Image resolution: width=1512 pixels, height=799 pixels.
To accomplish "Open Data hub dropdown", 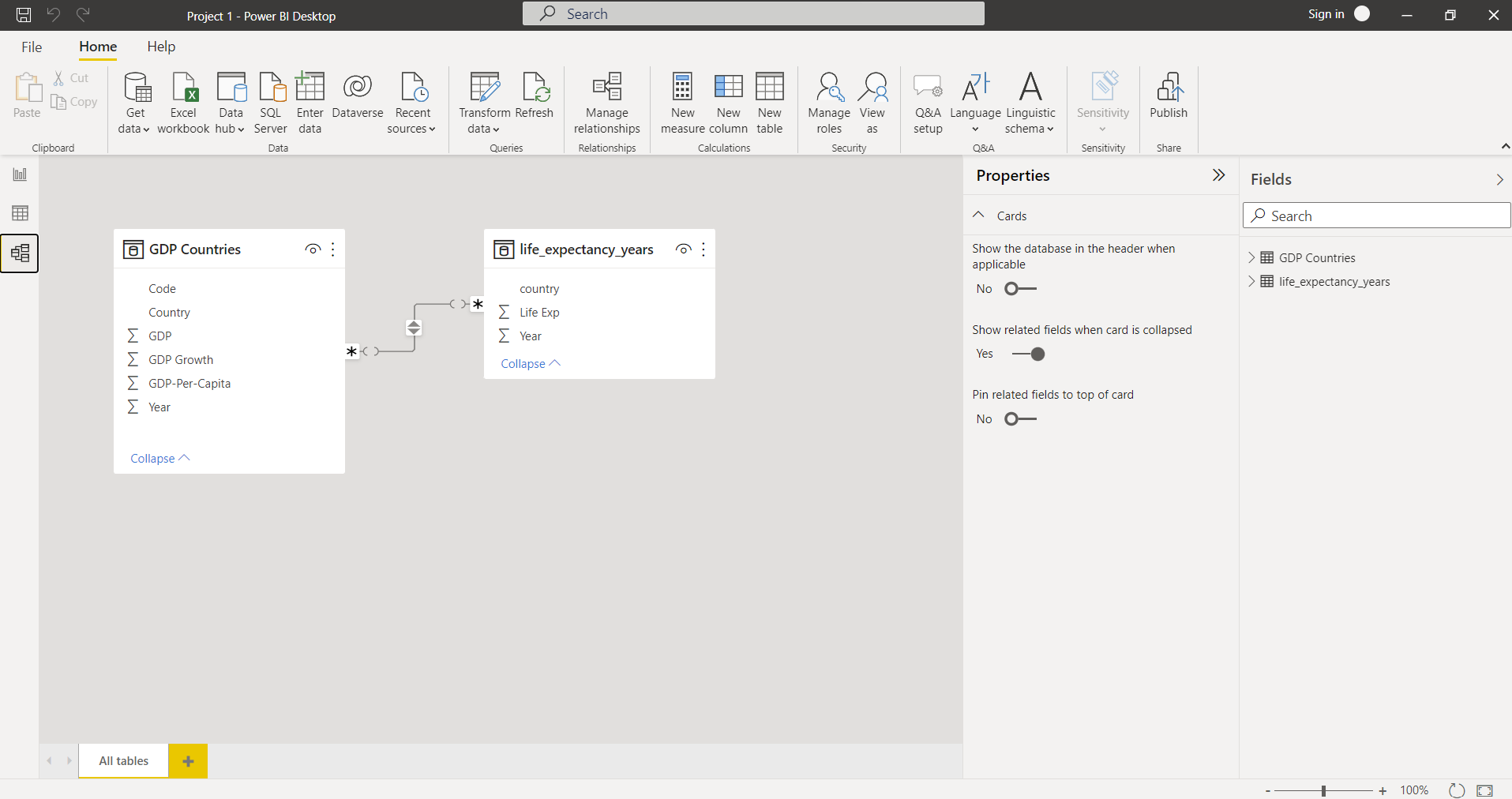I will (x=231, y=103).
